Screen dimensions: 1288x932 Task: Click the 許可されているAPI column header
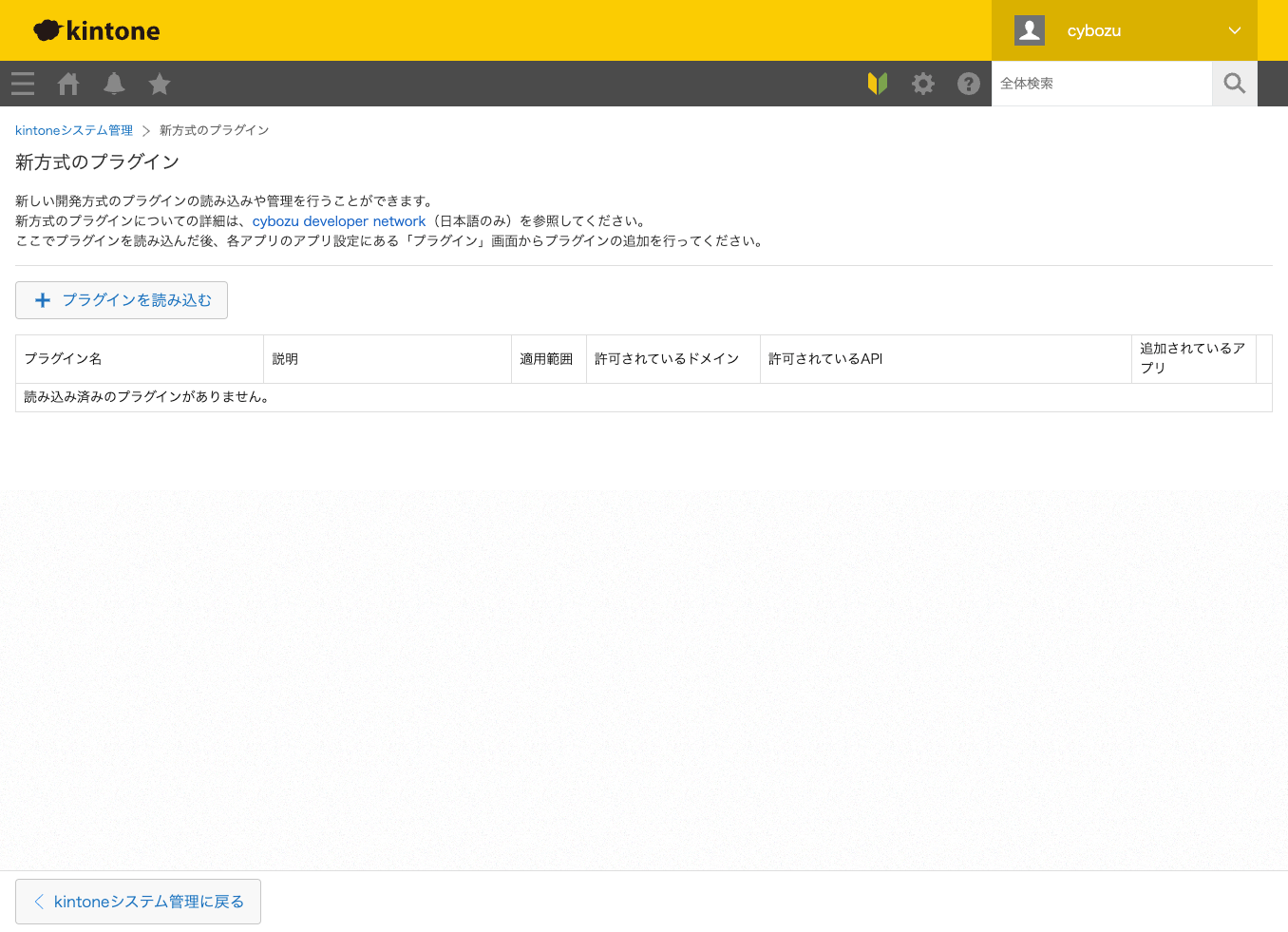(946, 359)
